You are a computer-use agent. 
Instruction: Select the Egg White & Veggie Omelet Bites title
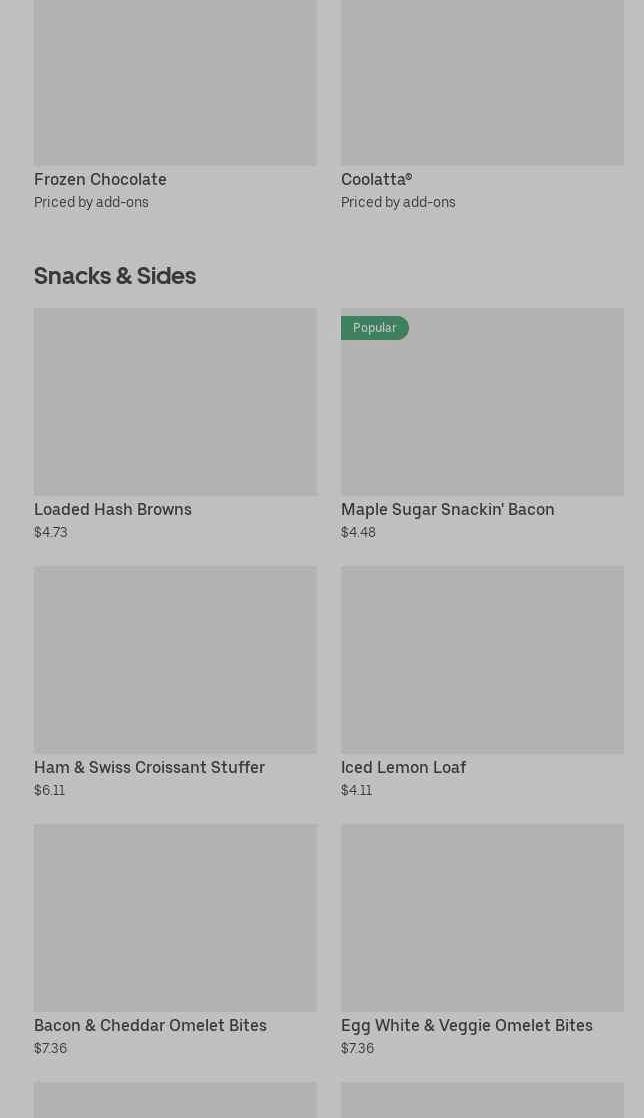[x=466, y=1026]
